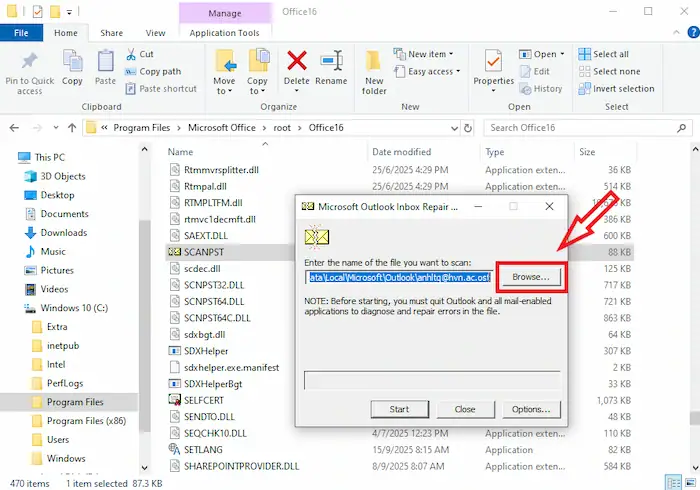Screen dimensions: 700x490
Task: Switch to details view in status bar
Action: (x=673, y=483)
